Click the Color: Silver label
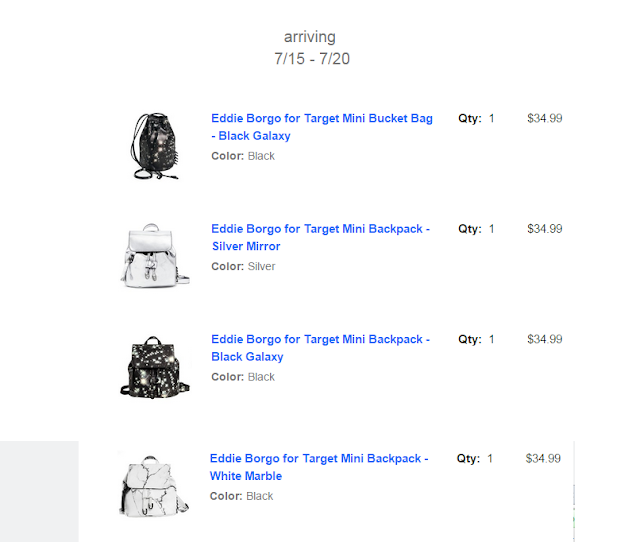The height and width of the screenshot is (542, 640). coord(243,267)
